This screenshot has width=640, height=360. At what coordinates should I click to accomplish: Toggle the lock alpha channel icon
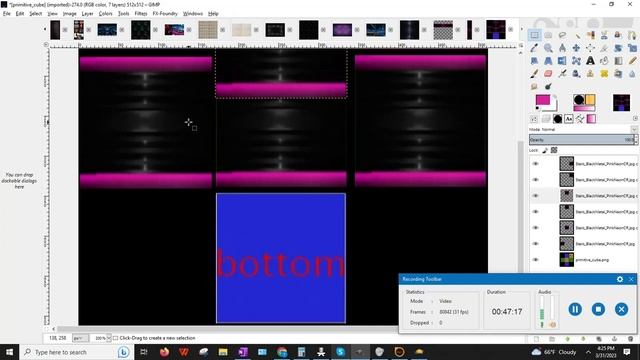(x=554, y=151)
